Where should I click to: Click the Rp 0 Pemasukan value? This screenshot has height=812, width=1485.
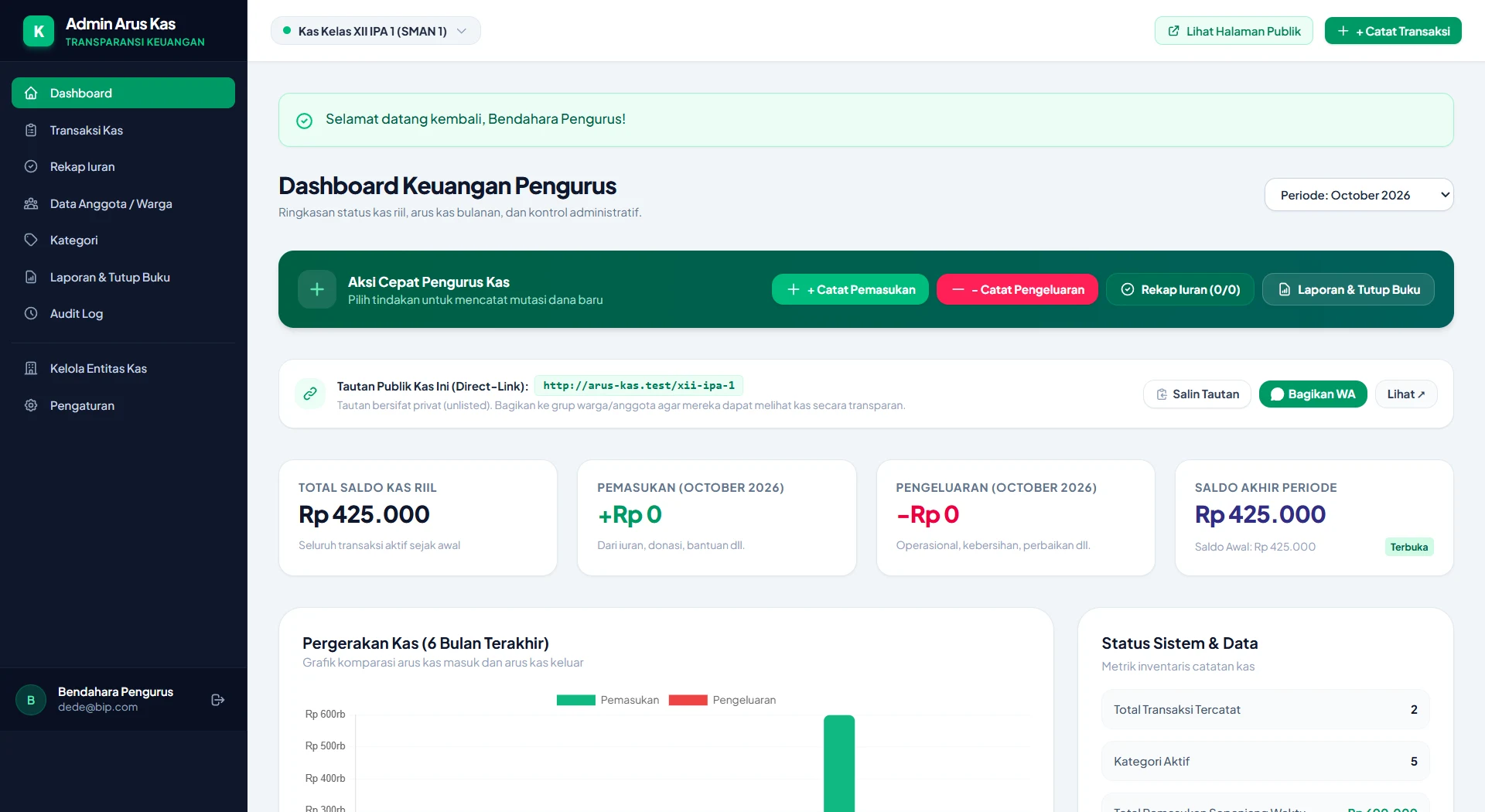pyautogui.click(x=630, y=514)
